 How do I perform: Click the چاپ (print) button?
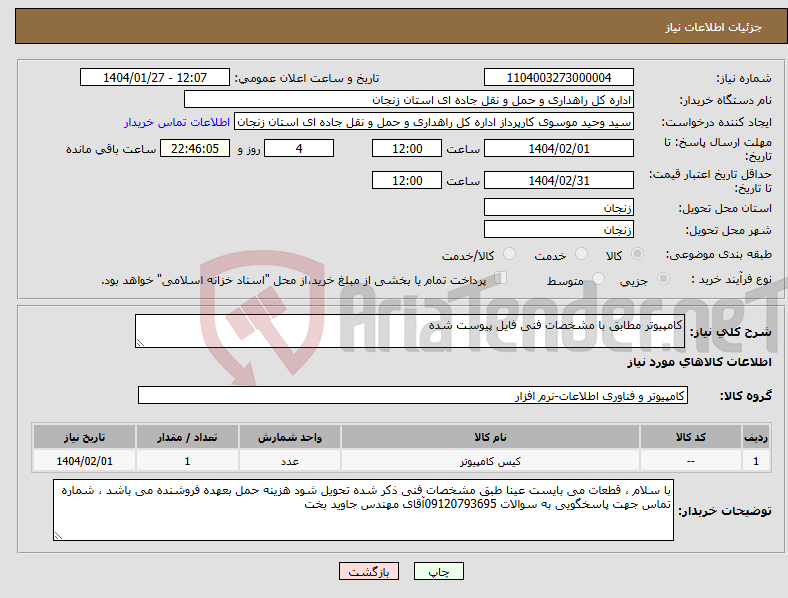[438, 571]
